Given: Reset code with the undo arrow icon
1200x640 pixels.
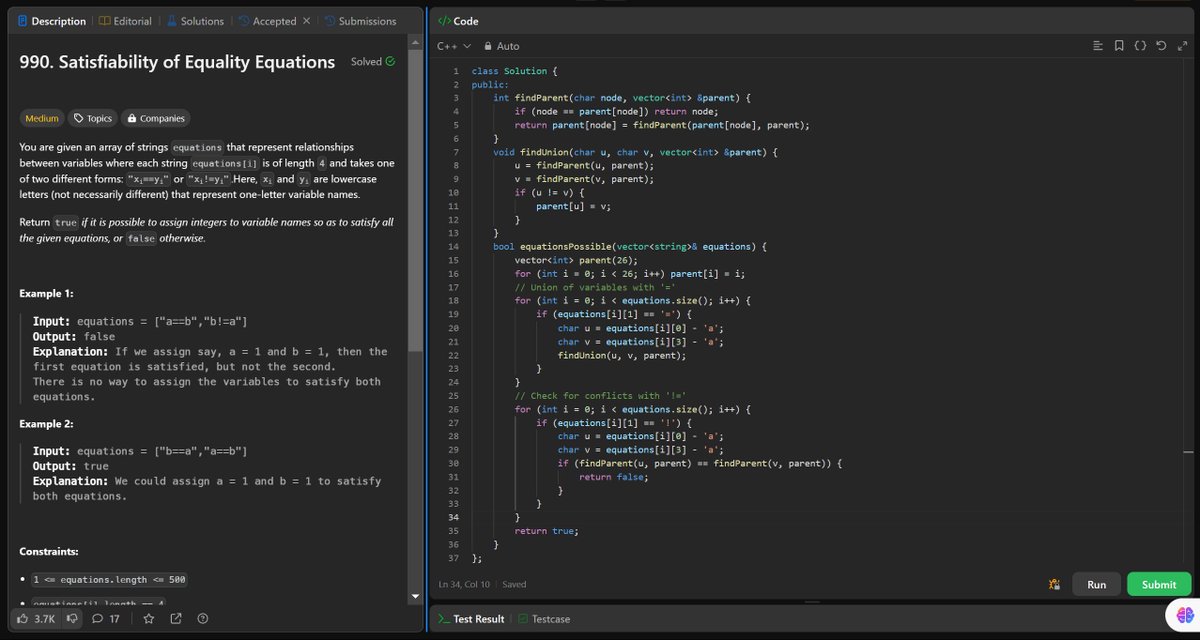Looking at the screenshot, I should [x=1160, y=46].
